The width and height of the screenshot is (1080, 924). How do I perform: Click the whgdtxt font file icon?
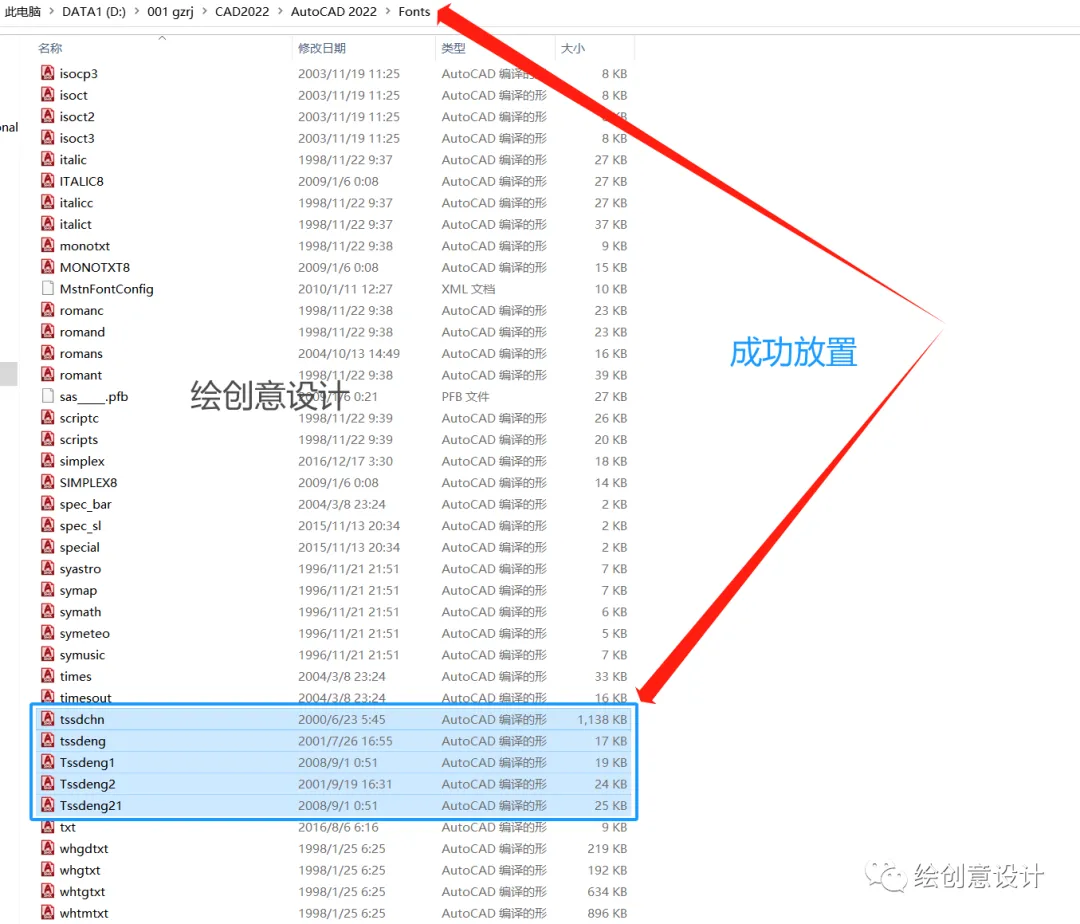point(48,848)
